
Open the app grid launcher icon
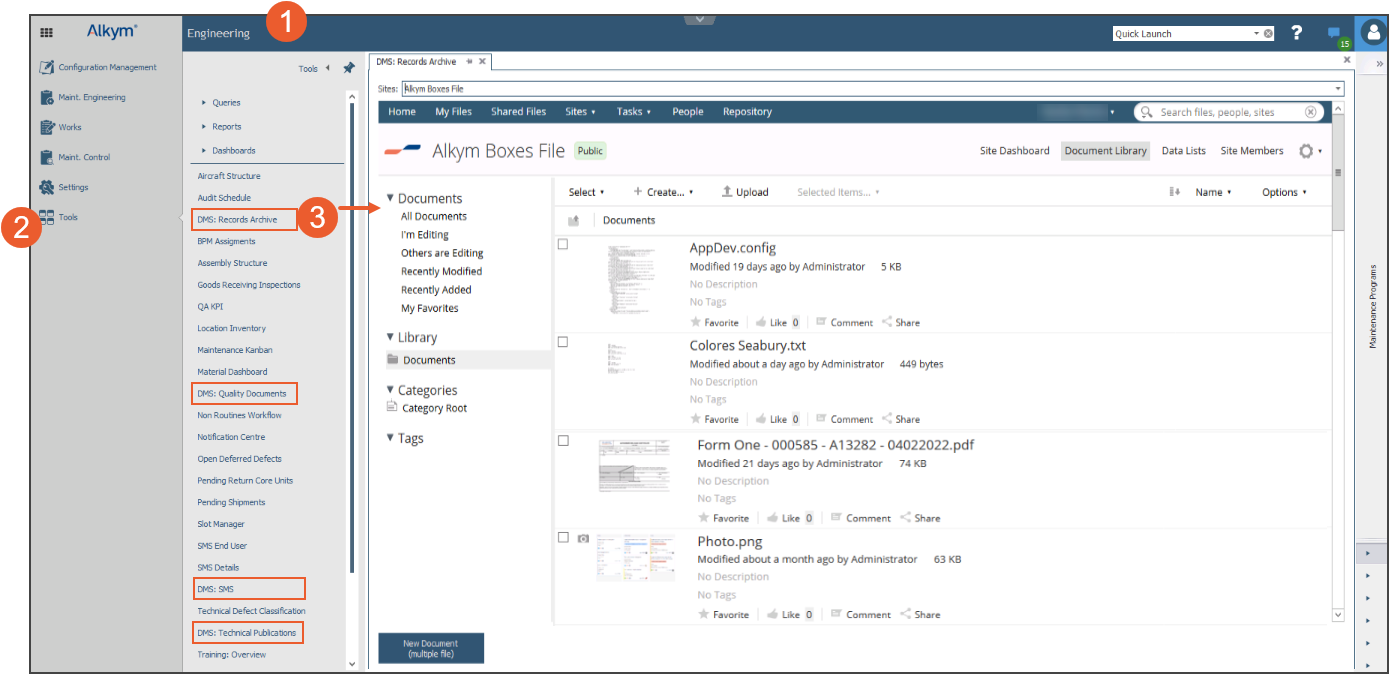46,33
